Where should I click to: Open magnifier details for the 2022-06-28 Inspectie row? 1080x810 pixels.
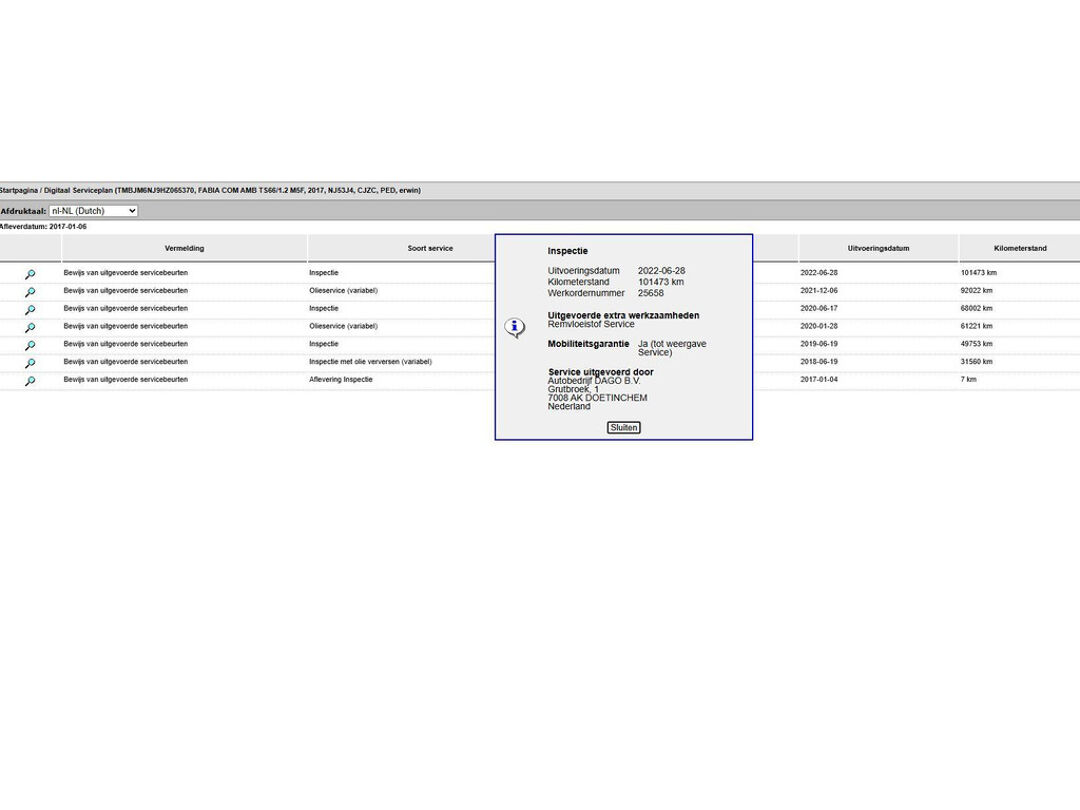(x=30, y=274)
